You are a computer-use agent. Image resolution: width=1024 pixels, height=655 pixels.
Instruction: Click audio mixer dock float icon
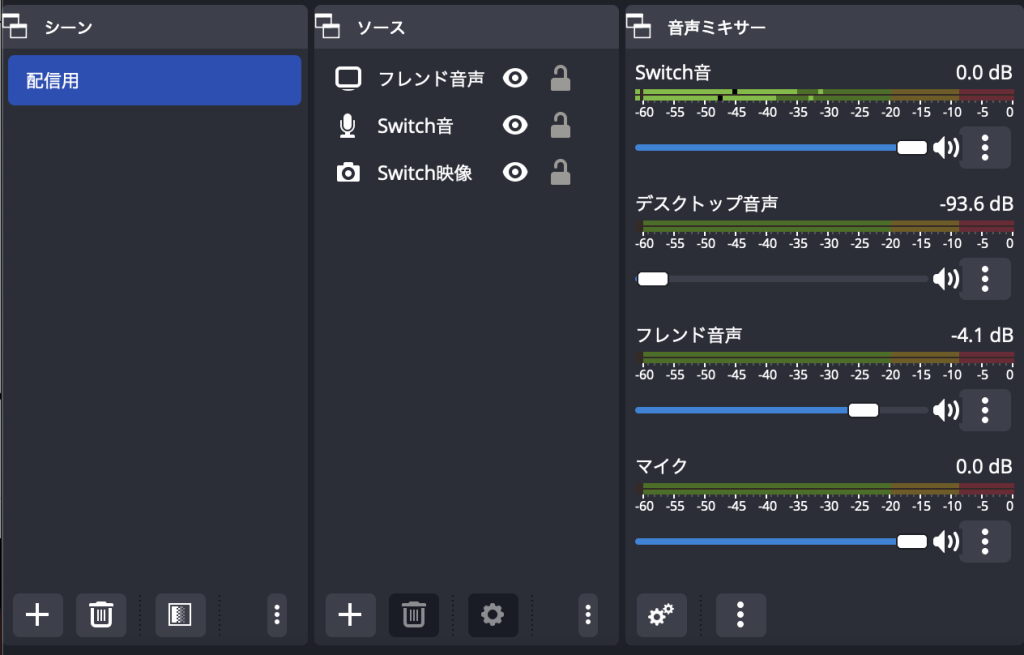pos(639,26)
